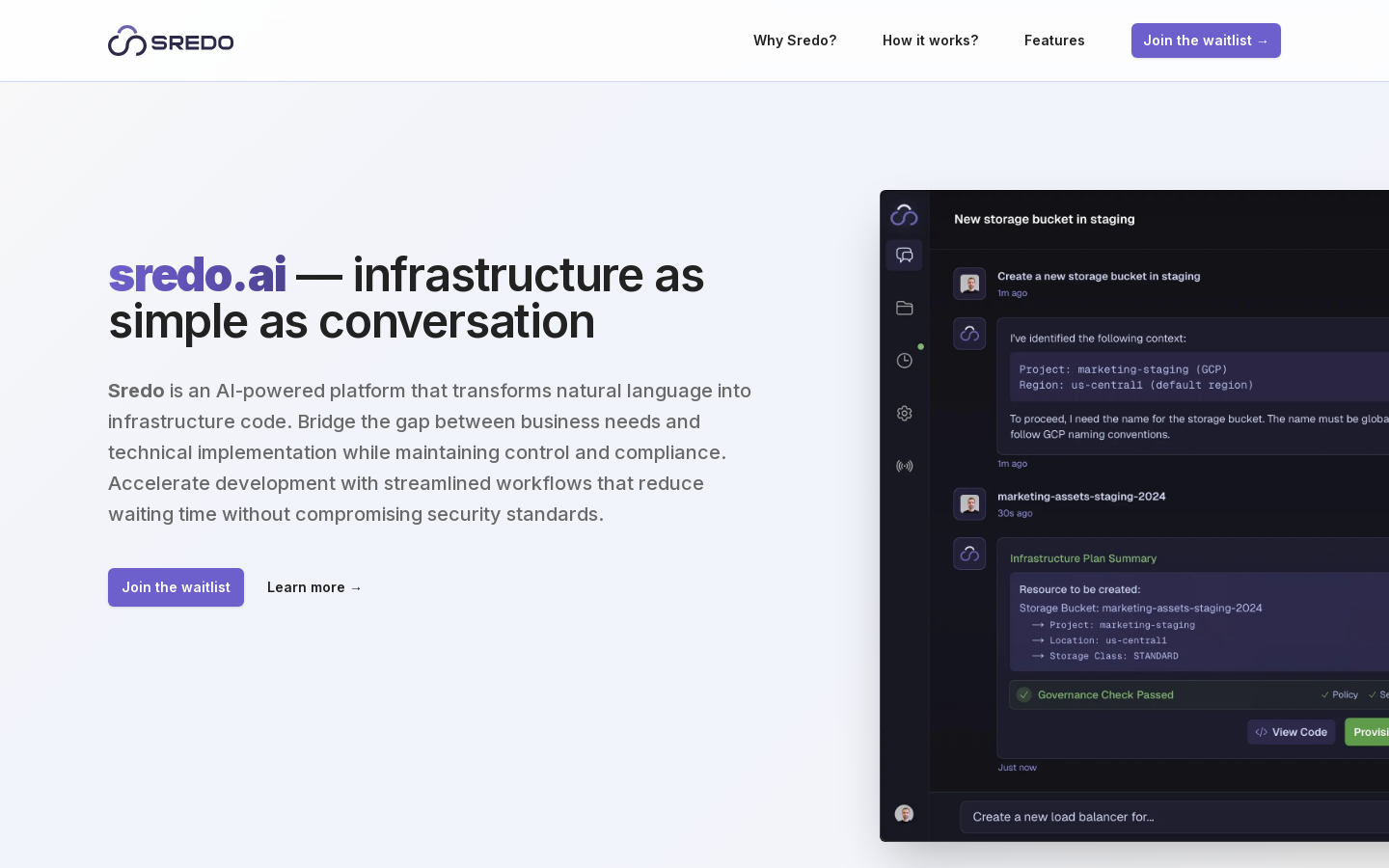
Task: Click the Location: us-central1 line
Action: [x=1100, y=640]
